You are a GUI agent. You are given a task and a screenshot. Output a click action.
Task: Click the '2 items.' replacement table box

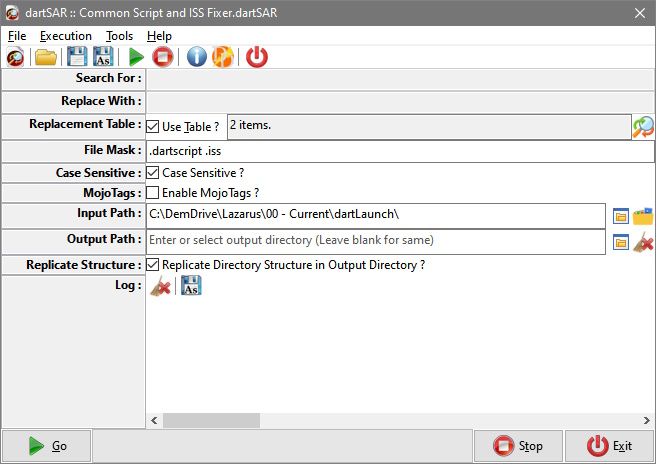point(429,127)
